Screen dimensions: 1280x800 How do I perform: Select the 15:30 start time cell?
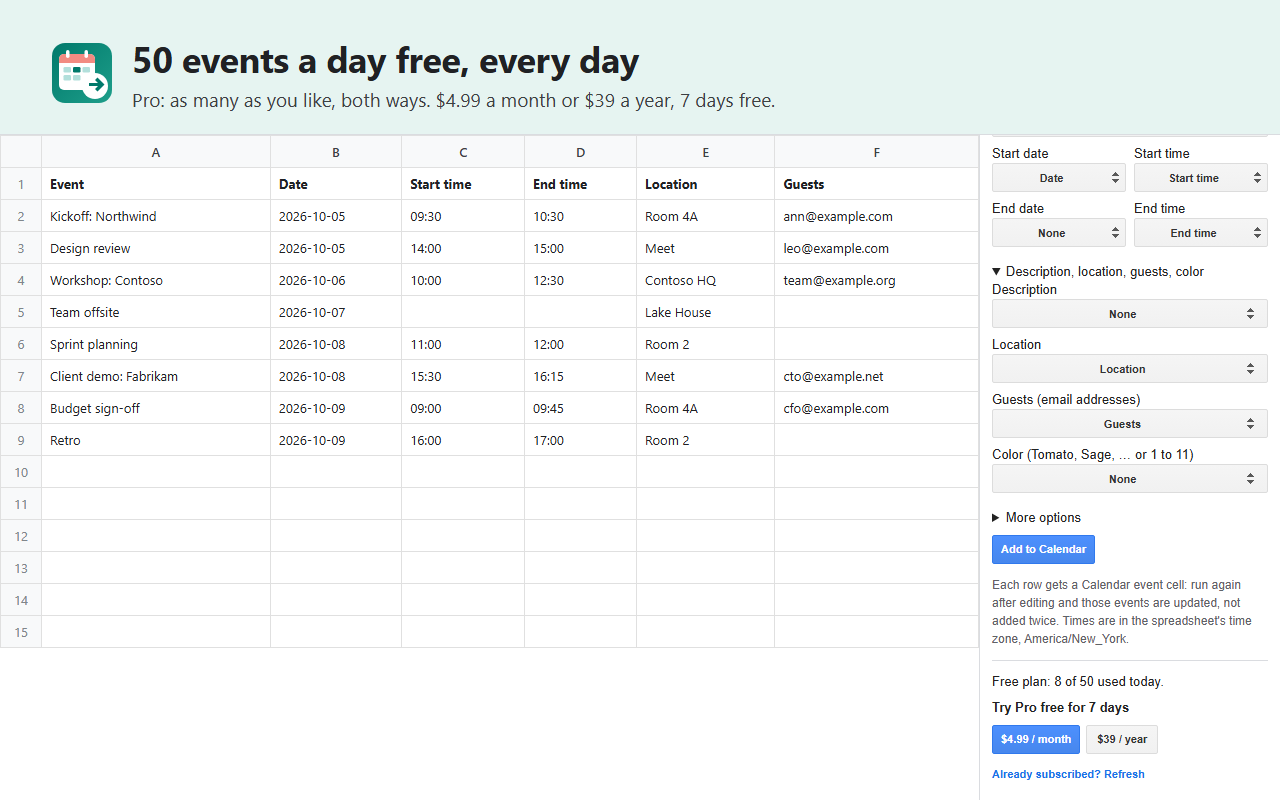pyautogui.click(x=463, y=376)
